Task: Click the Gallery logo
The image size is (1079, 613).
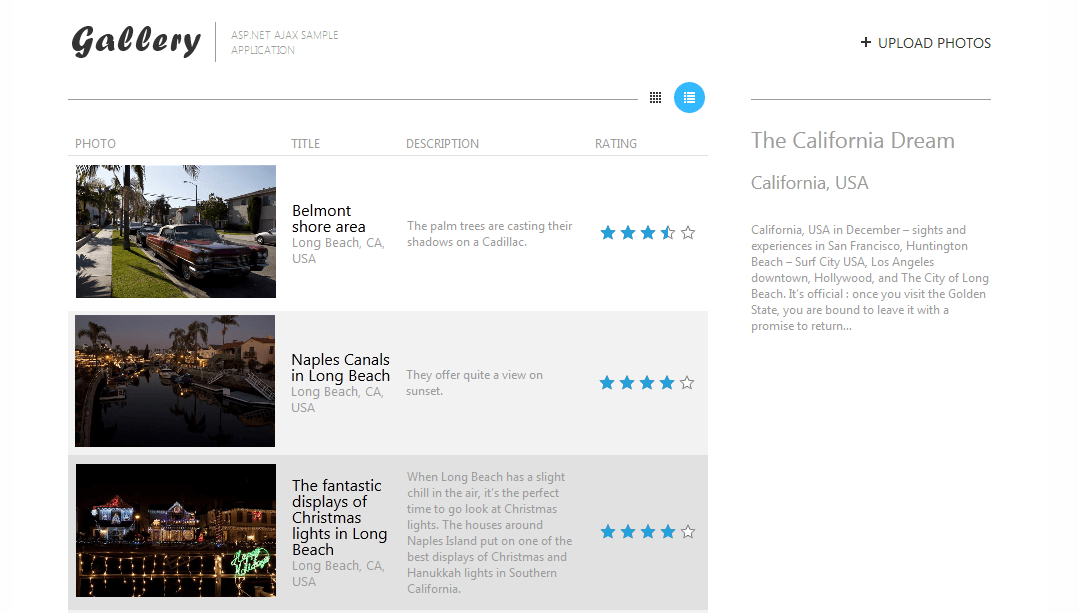Action: coord(136,42)
